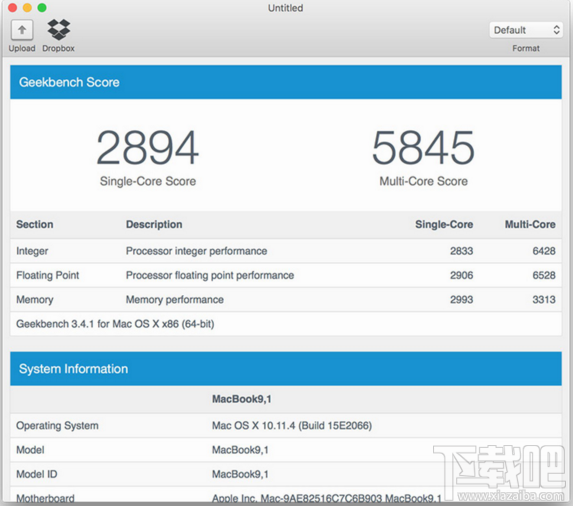
Task: Minimize the window with the yellow button
Action: 27,7
